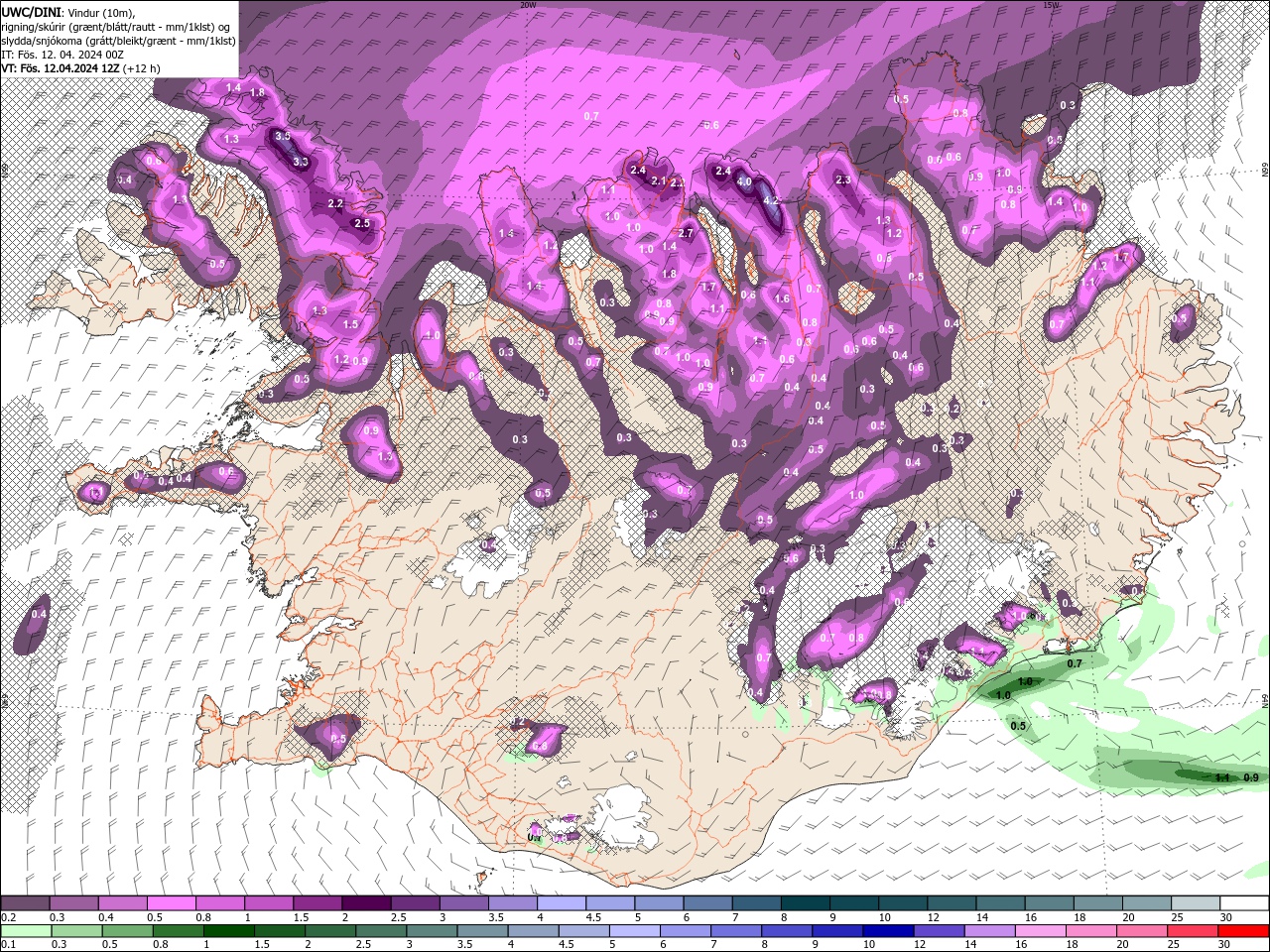Select the 3.5 snowfall value in the northwest

pos(283,136)
